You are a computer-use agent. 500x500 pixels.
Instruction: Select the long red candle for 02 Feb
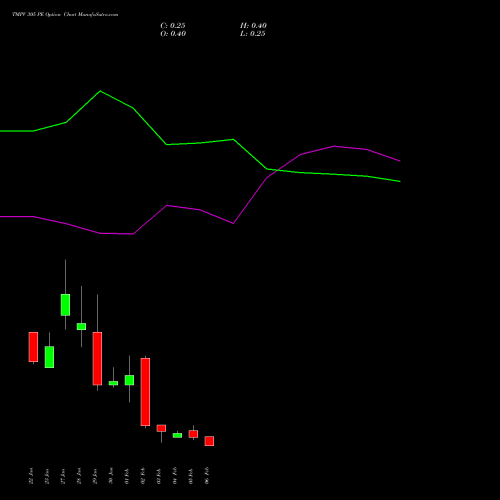pyautogui.click(x=145, y=392)
